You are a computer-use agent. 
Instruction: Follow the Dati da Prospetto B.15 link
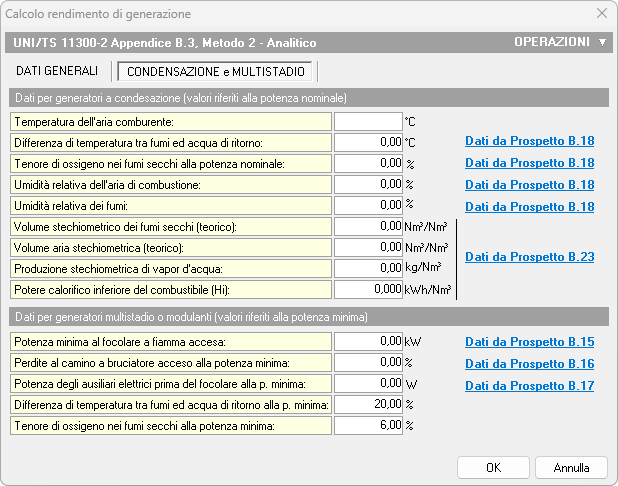[529, 341]
